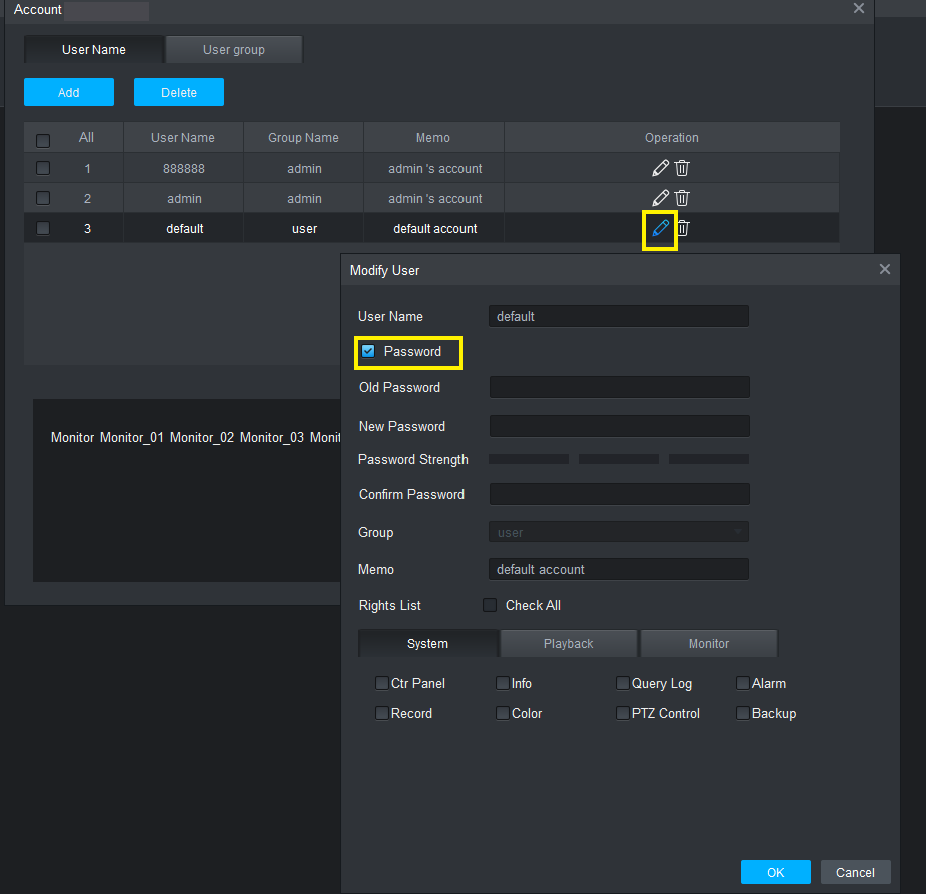926x894 pixels.
Task: Delete the admin user in row 2
Action: 682,198
